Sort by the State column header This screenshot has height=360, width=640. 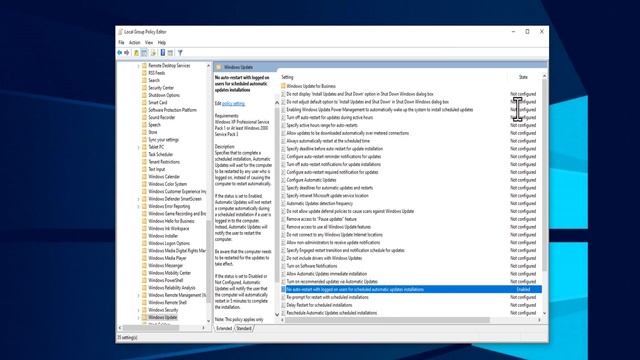tap(523, 77)
